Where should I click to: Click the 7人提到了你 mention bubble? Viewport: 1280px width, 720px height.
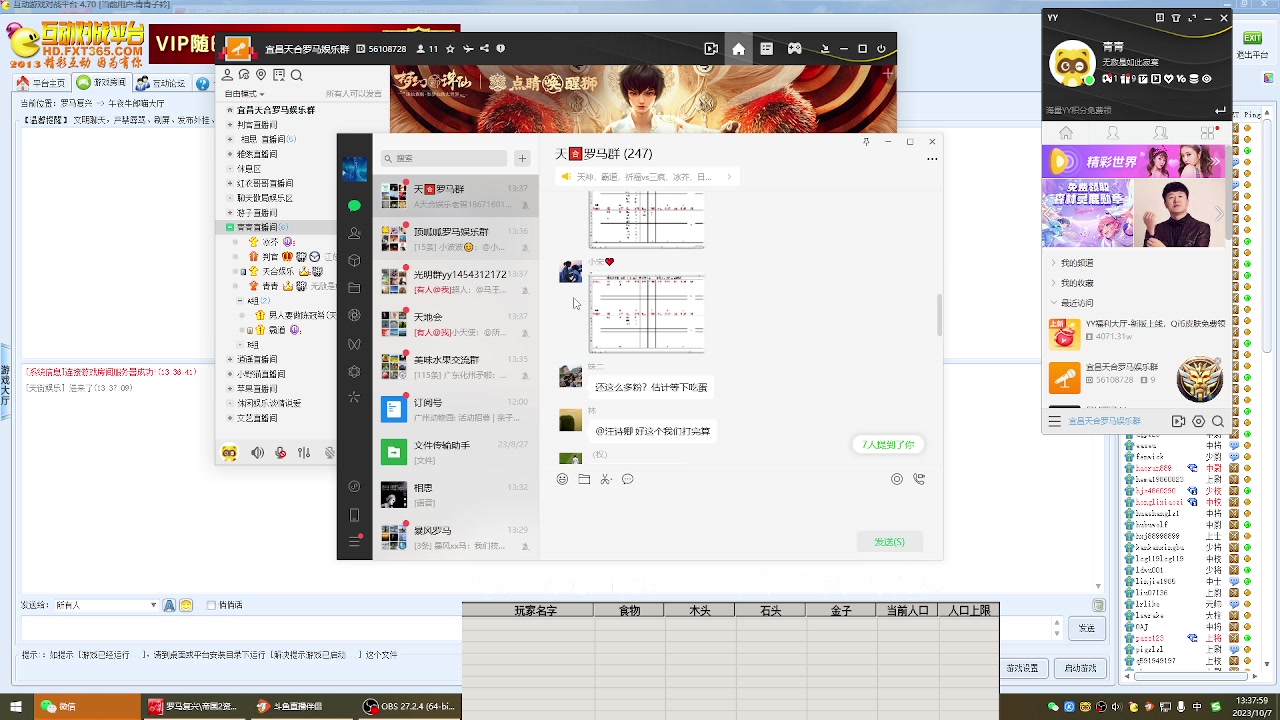coord(888,444)
